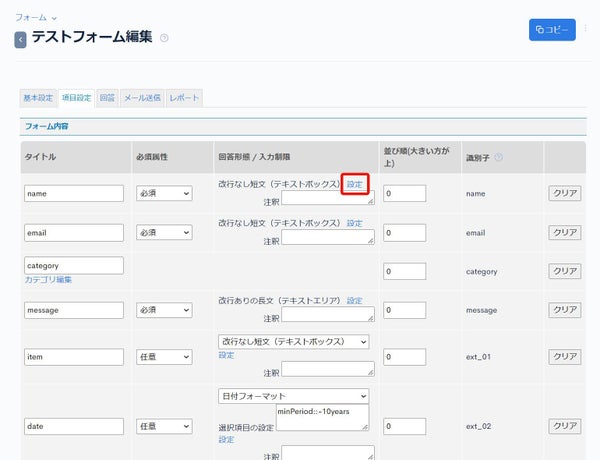Viewport: 600px width, 460px height.
Task: Switch to the メール送信 tab
Action: click(x=142, y=98)
